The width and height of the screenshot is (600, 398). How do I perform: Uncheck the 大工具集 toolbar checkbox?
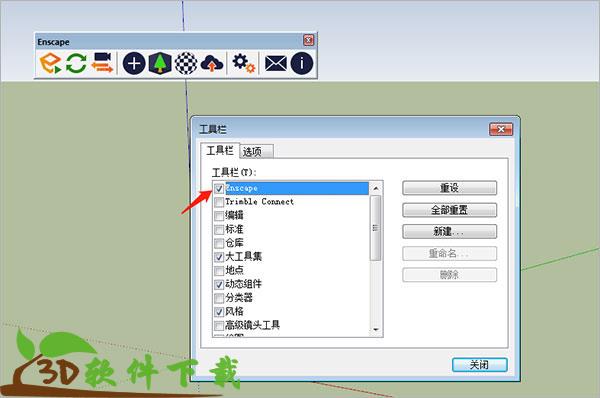[x=219, y=257]
